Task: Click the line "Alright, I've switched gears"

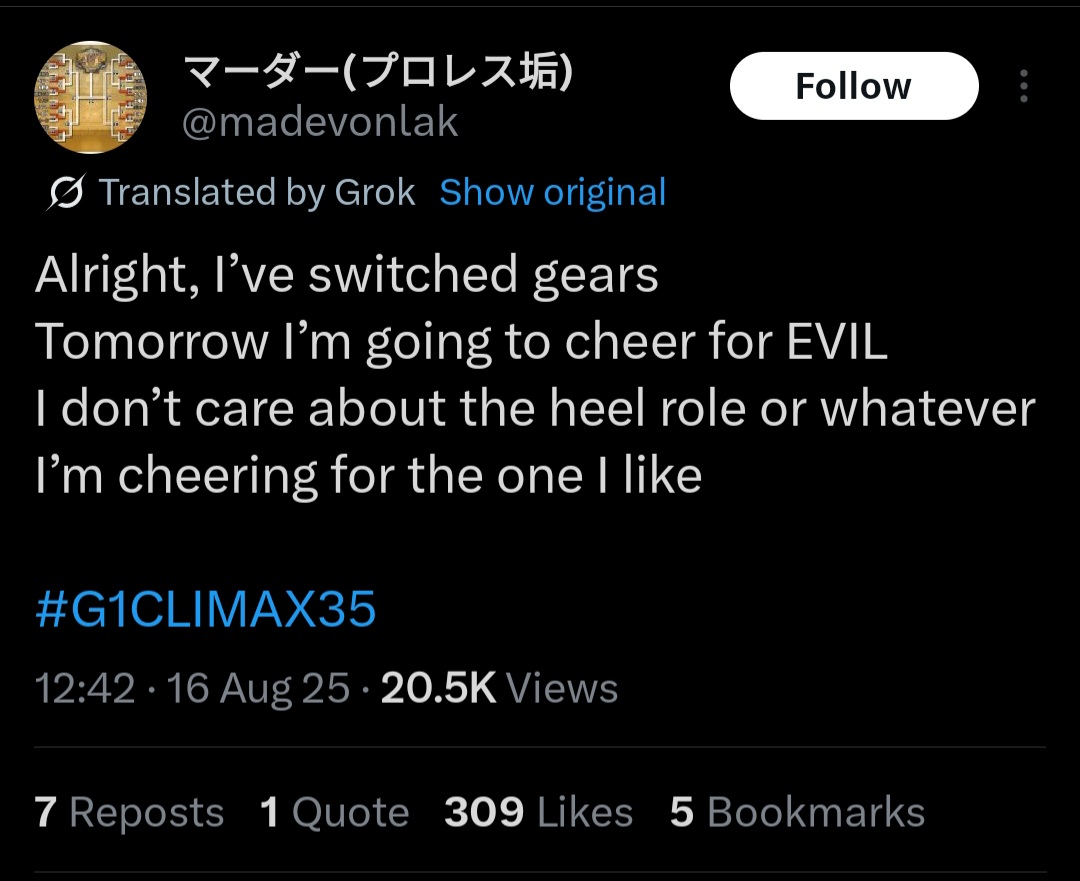Action: [x=347, y=275]
